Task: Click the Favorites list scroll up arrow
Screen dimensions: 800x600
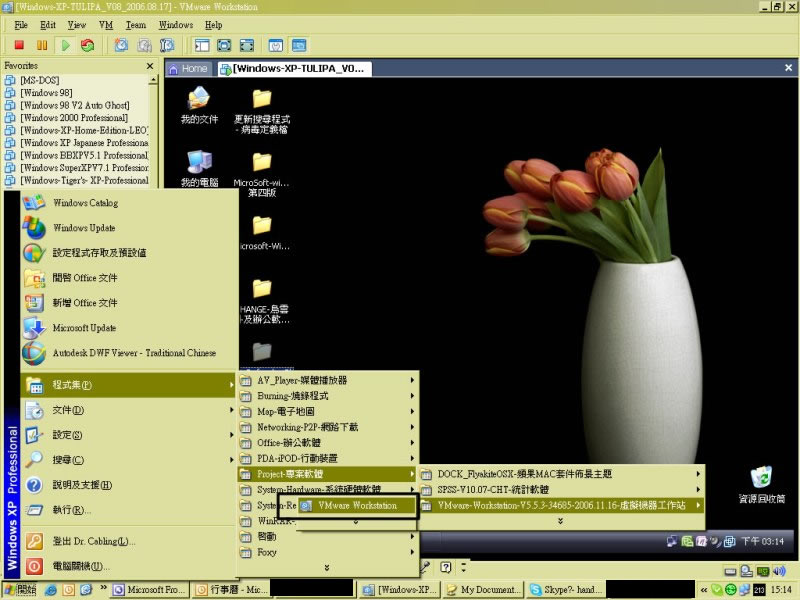Action: (x=153, y=80)
